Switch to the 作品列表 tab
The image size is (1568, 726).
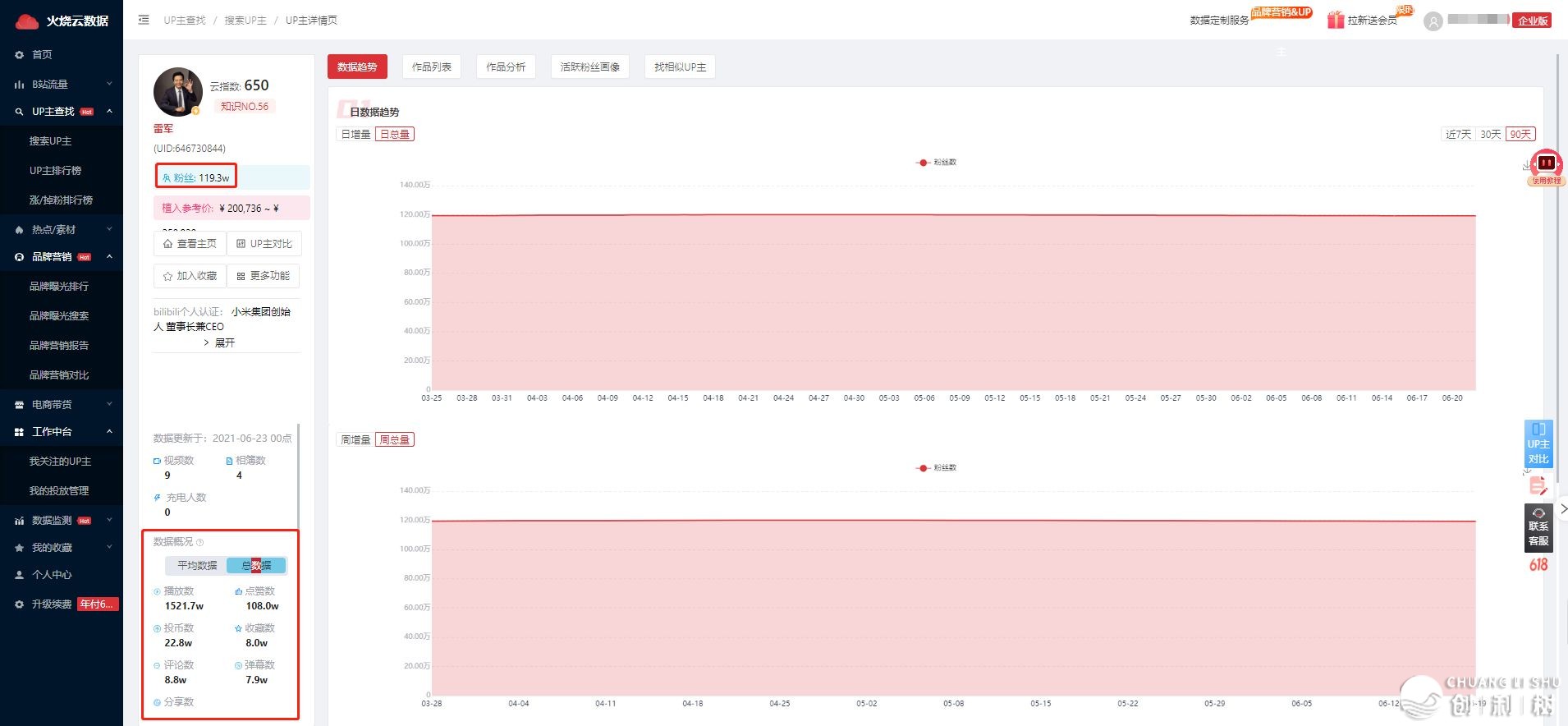coord(431,67)
